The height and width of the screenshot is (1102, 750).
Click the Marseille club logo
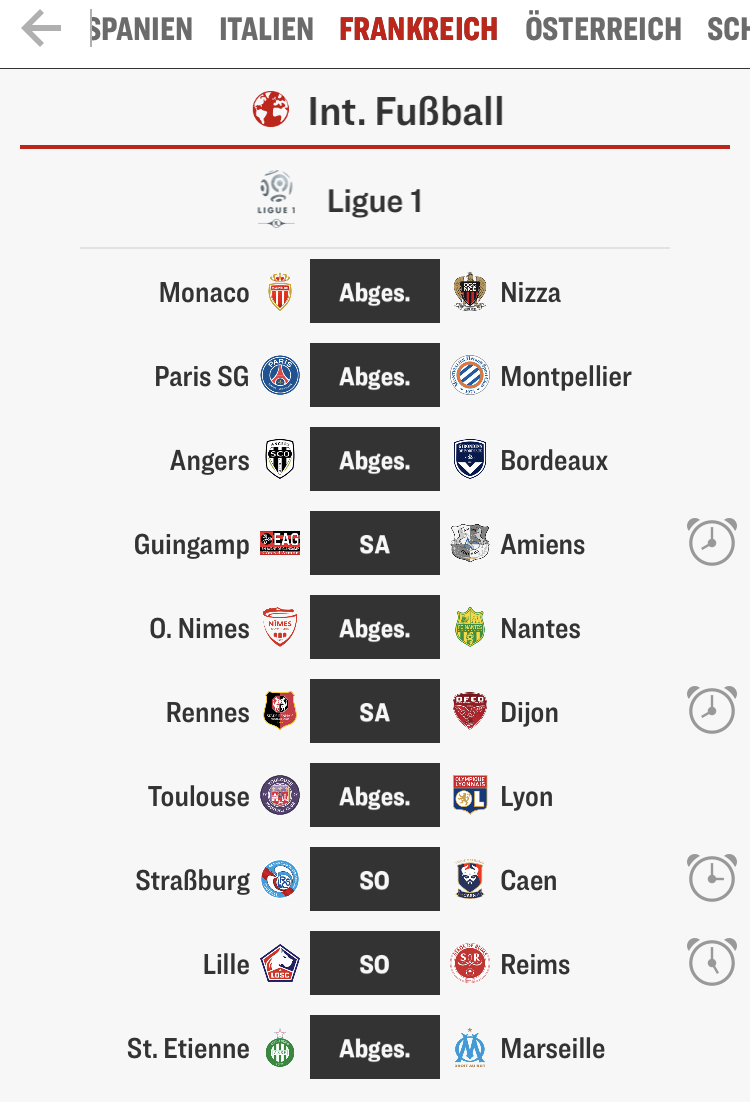point(470,1048)
